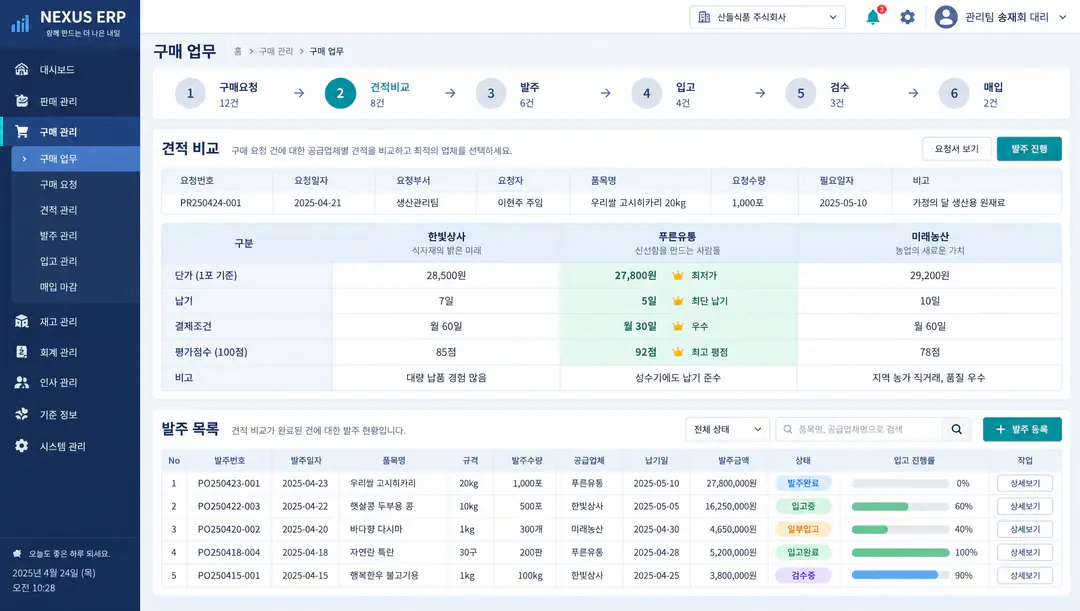The image size is (1080, 611).
Task: Select step 2 견적비교 circle
Action: point(340,94)
